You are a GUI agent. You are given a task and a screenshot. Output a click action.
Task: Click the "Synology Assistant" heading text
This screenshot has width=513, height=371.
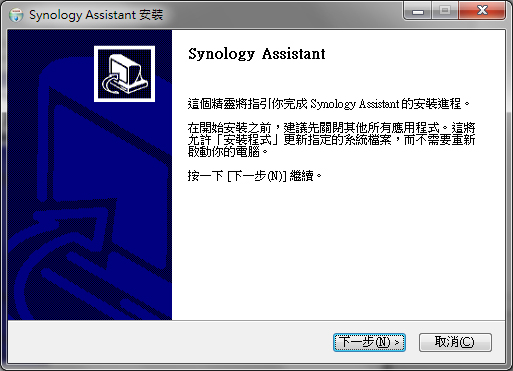click(x=257, y=54)
